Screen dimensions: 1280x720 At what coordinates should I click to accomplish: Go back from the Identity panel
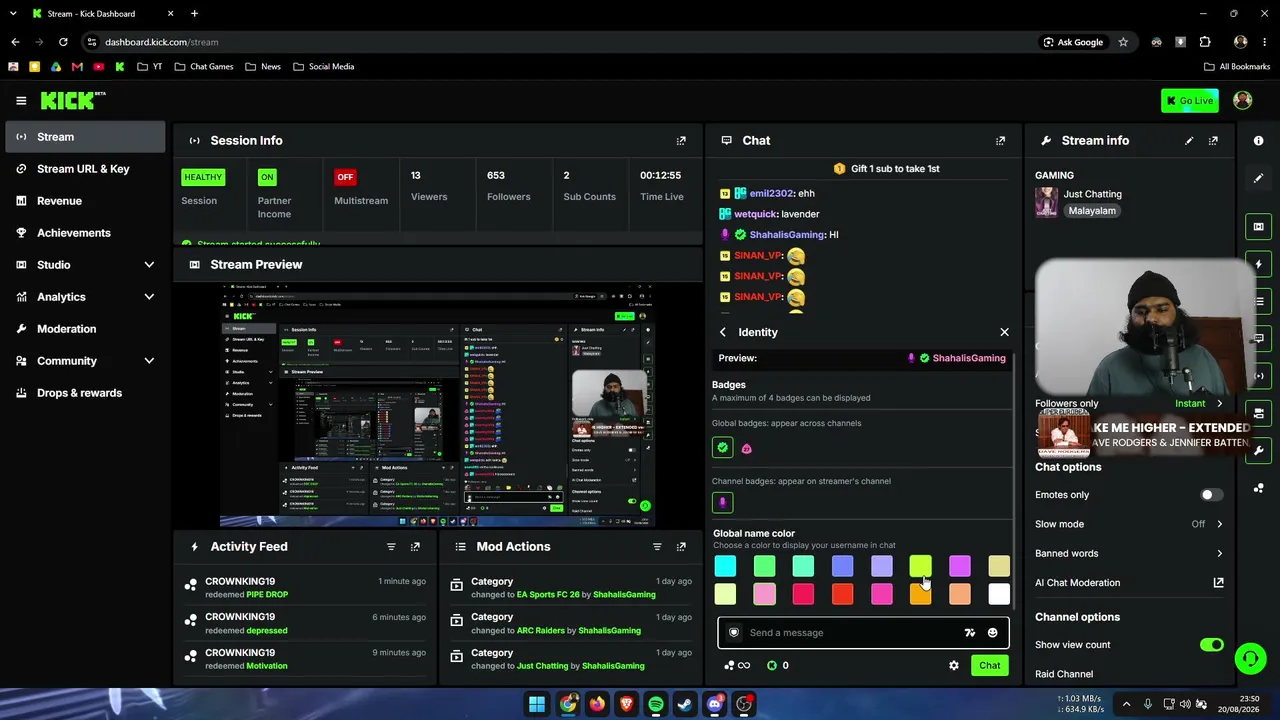click(723, 332)
